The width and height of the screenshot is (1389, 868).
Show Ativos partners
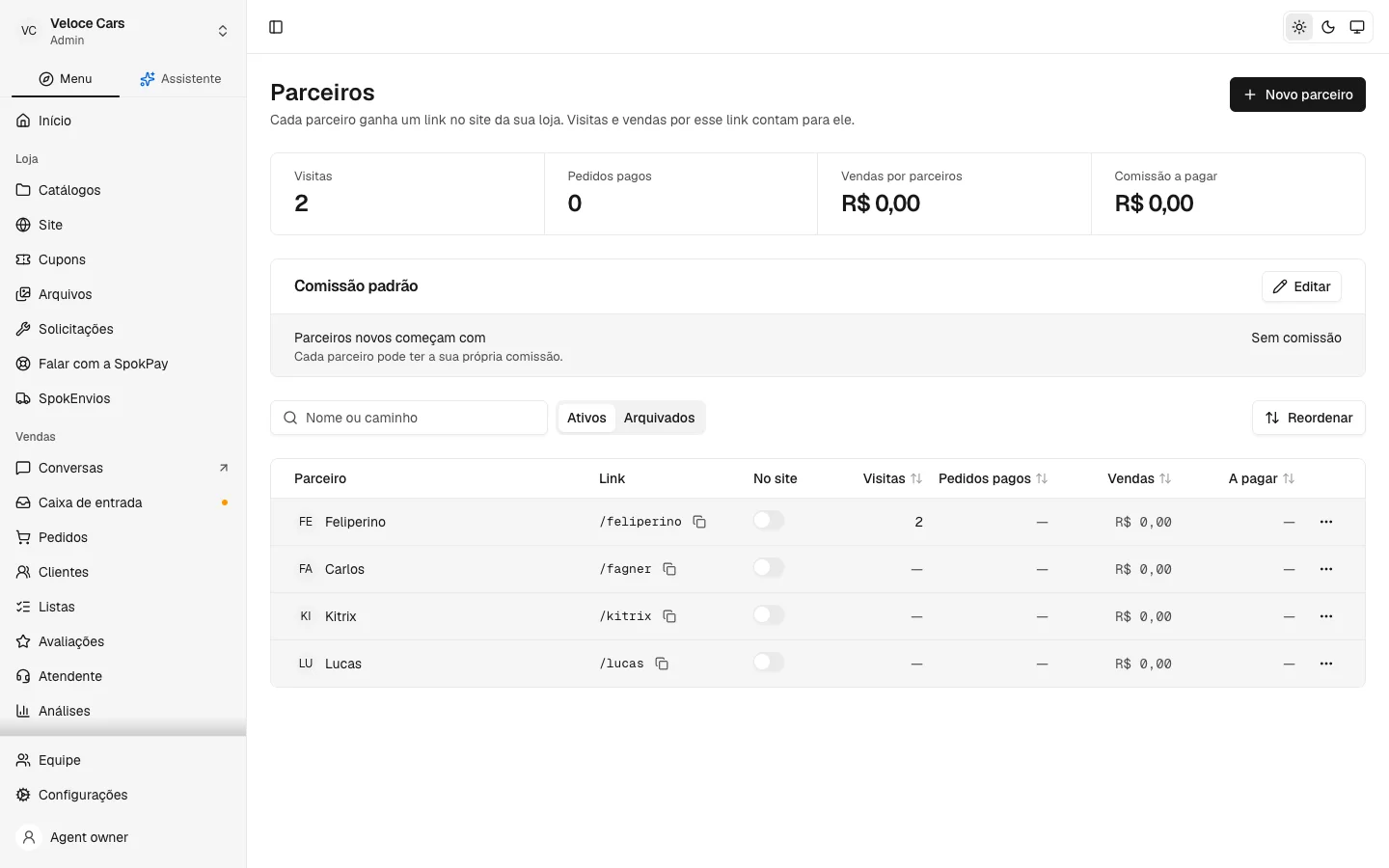586,418
